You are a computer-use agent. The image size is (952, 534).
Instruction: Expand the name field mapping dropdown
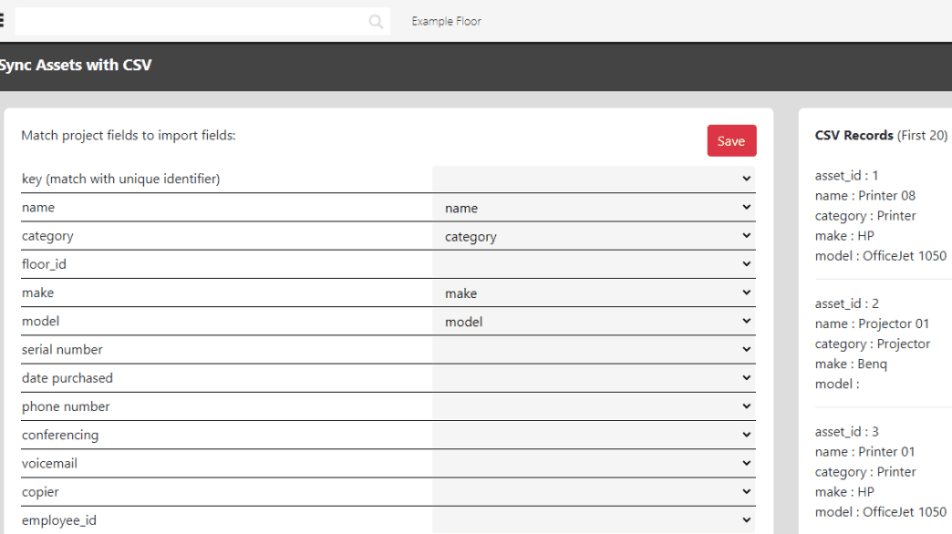594,208
